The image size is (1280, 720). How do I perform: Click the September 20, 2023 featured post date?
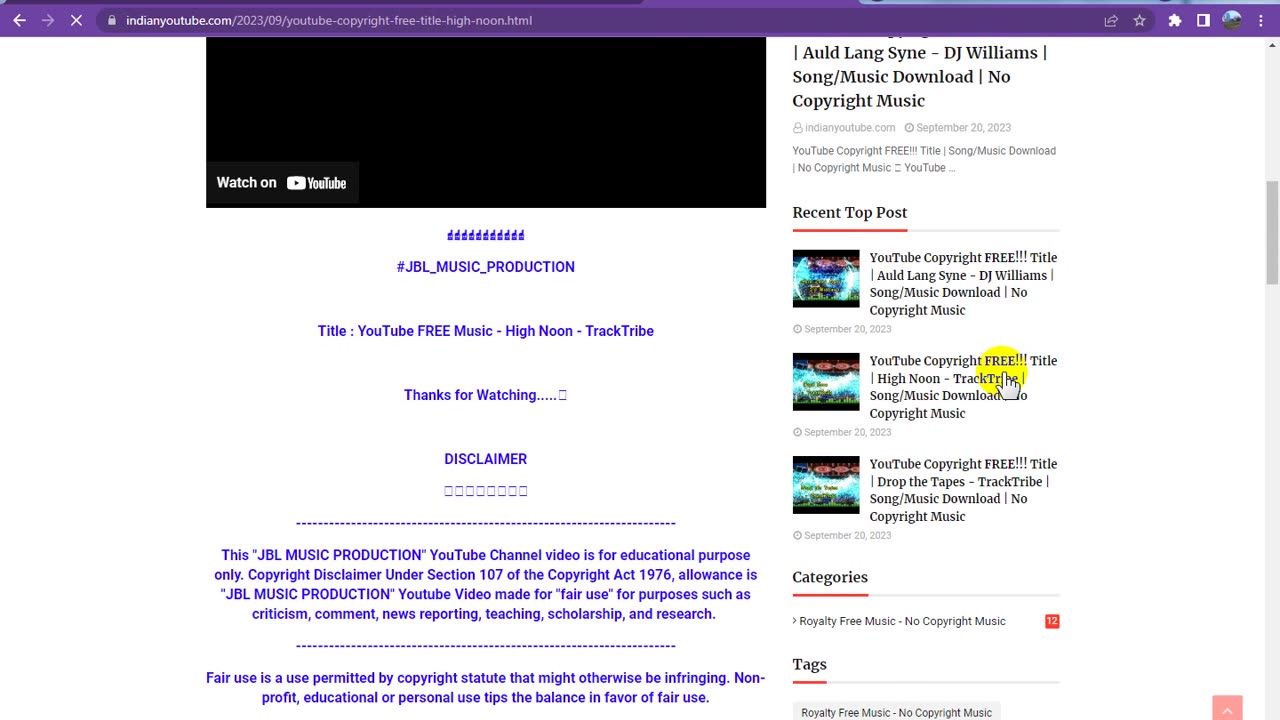(963, 128)
